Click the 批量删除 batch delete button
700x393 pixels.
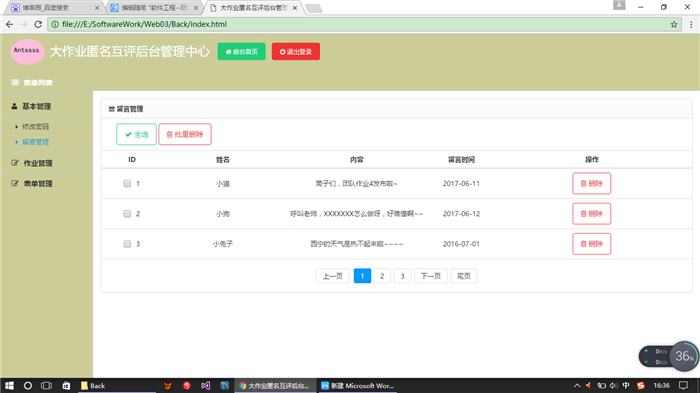pyautogui.click(x=185, y=134)
